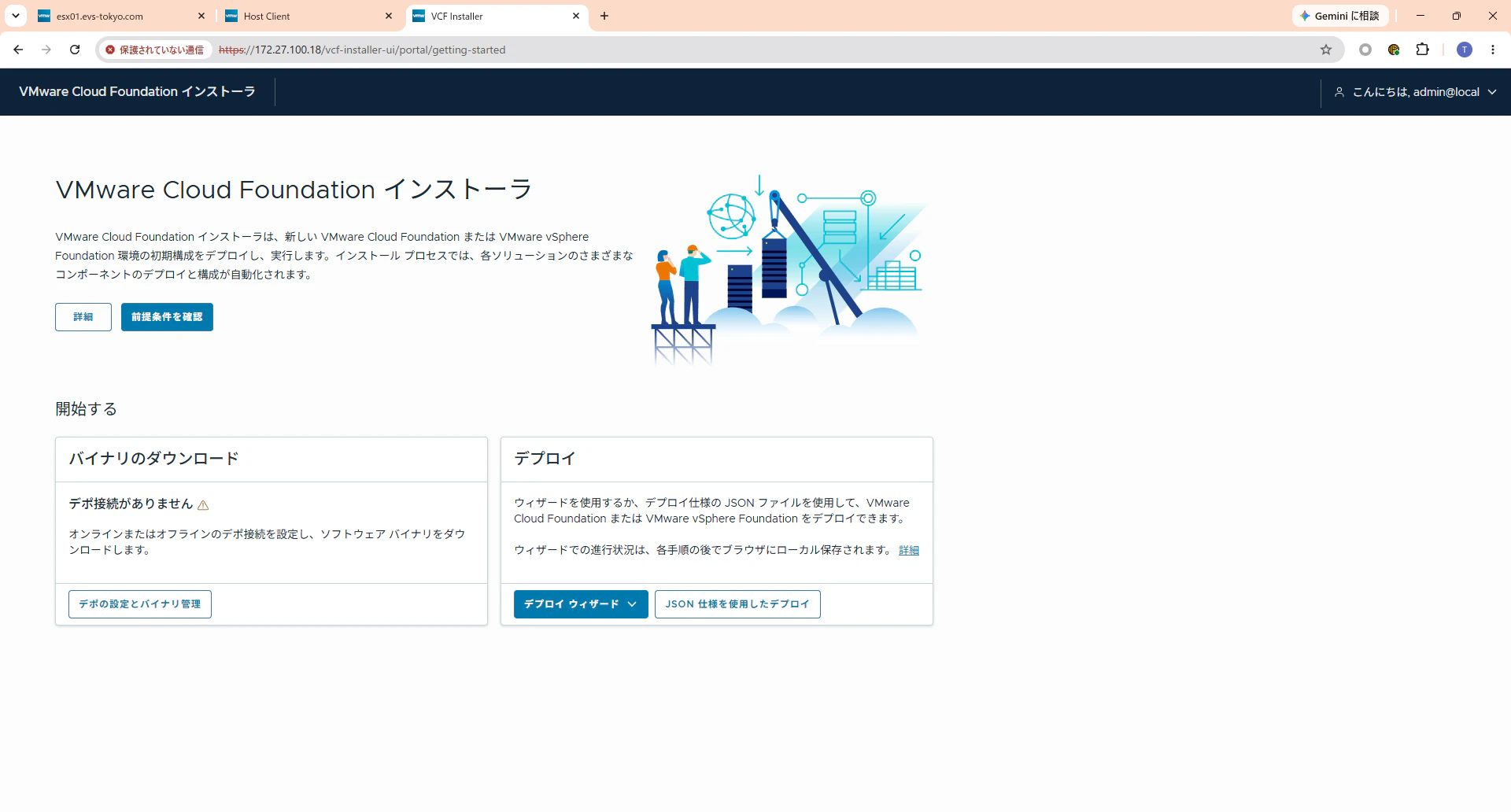Open デポの設定とバイナリ管理
Image resolution: width=1511 pixels, height=812 pixels.
(x=140, y=604)
